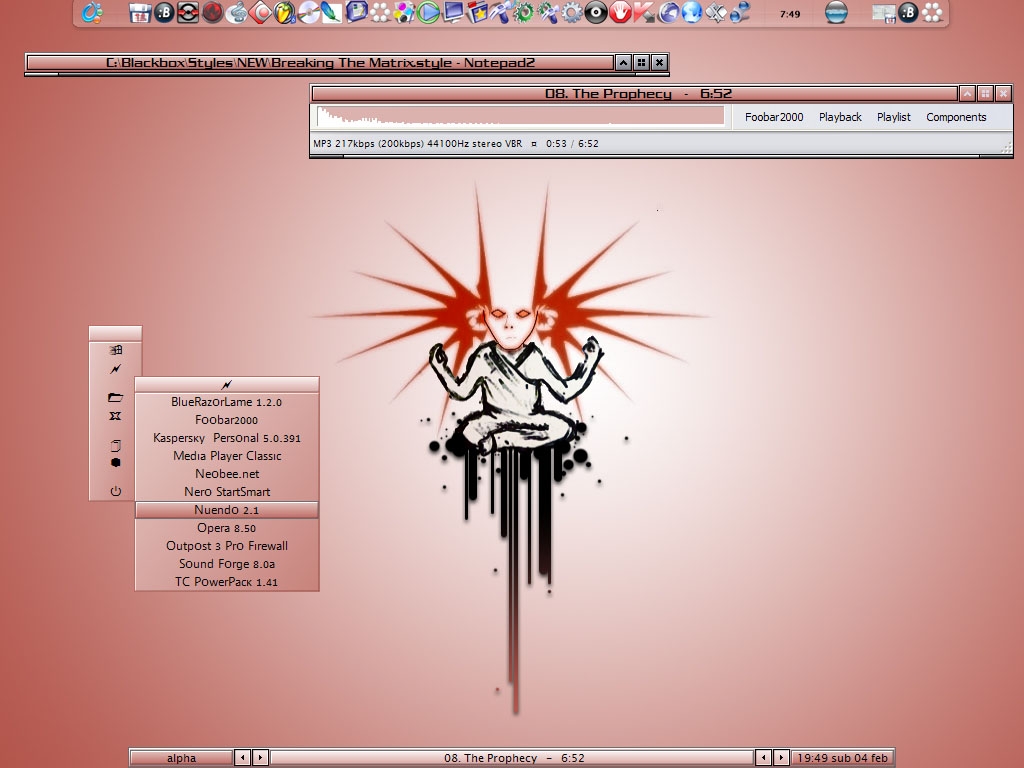Launch Foobar2000 from the programs menu
The image size is (1024, 768).
[227, 420]
